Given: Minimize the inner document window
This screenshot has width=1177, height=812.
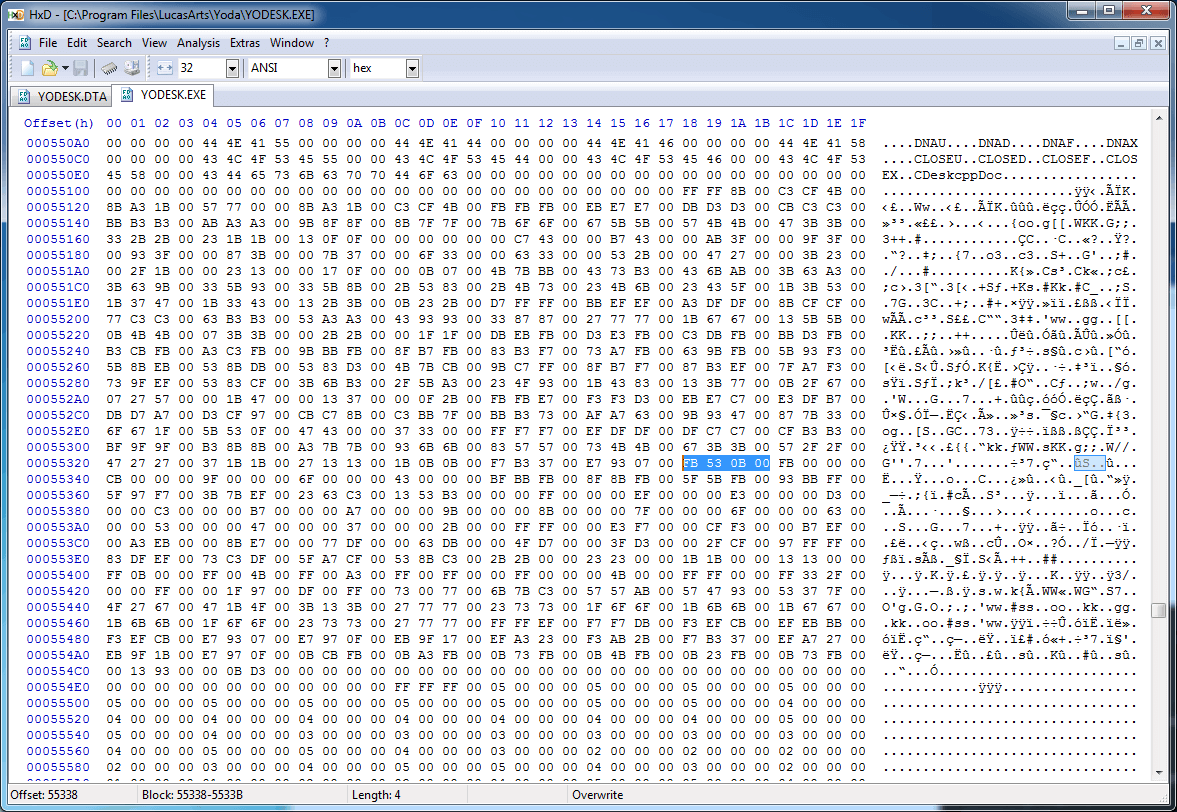Looking at the screenshot, I should click(1121, 43).
